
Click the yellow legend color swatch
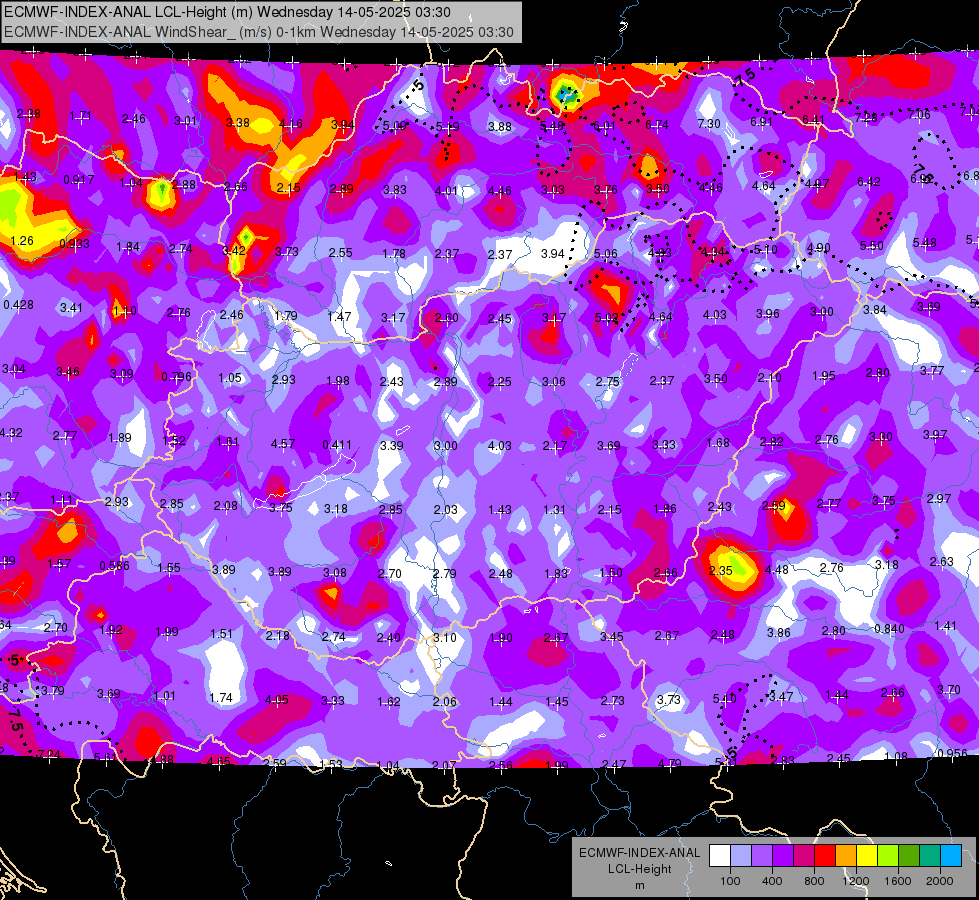pos(867,856)
